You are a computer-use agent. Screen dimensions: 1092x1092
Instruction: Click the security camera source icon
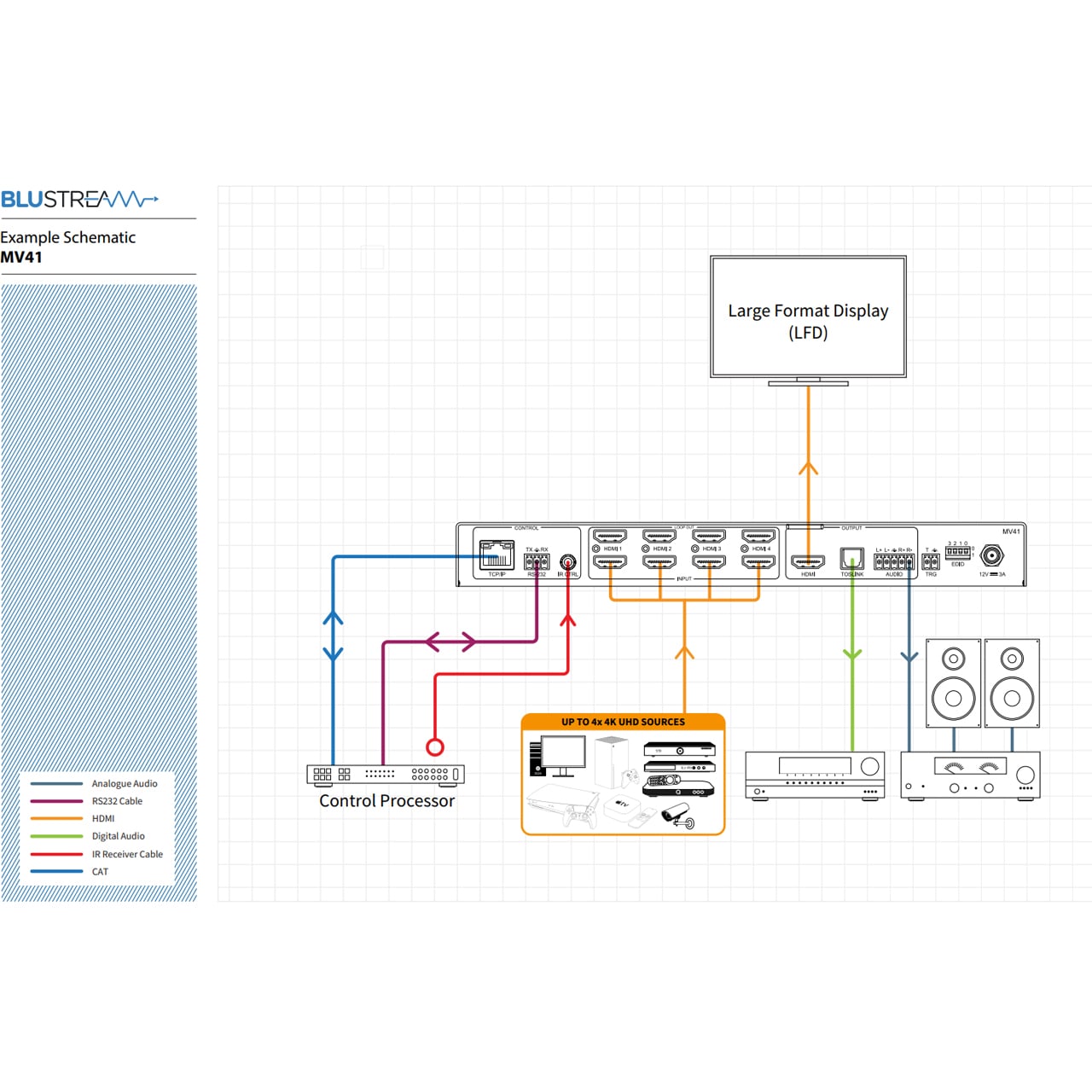(x=679, y=816)
